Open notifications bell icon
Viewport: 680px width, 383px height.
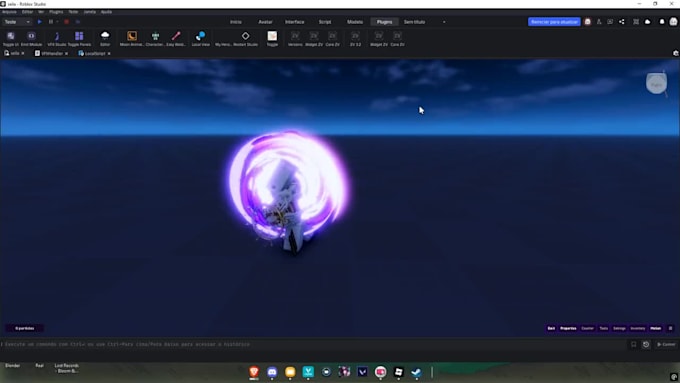point(662,22)
